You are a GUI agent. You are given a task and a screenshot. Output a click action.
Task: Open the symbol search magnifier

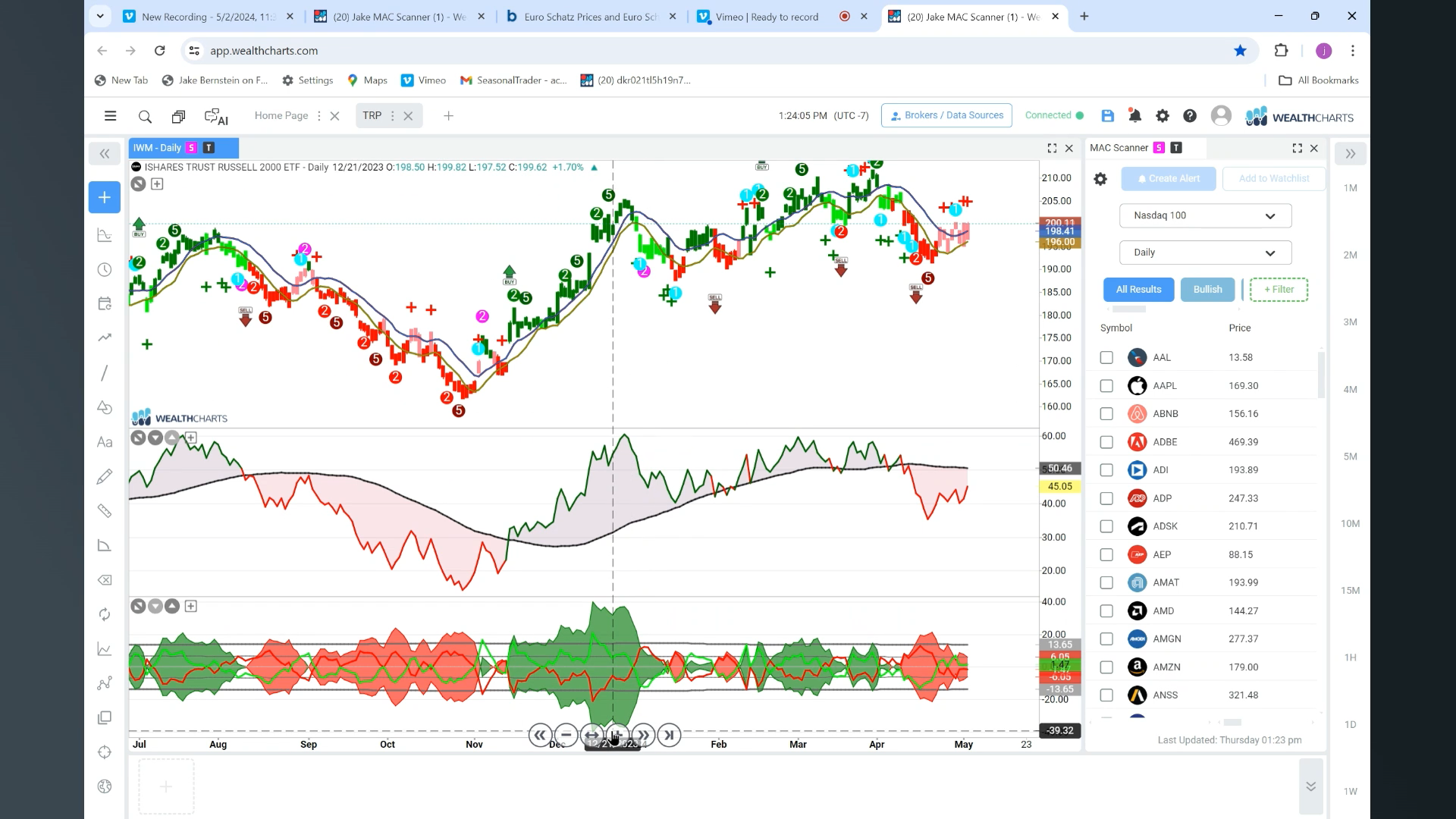point(145,116)
